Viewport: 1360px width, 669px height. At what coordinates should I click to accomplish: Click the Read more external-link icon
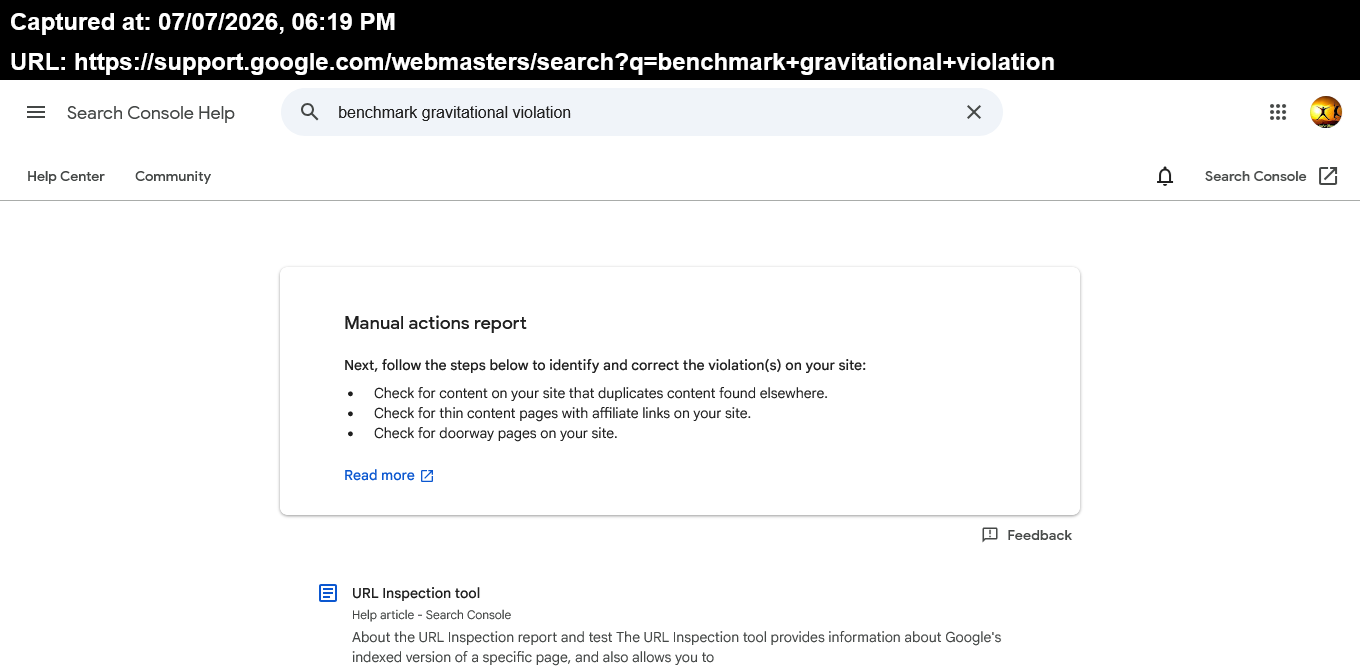(x=427, y=476)
